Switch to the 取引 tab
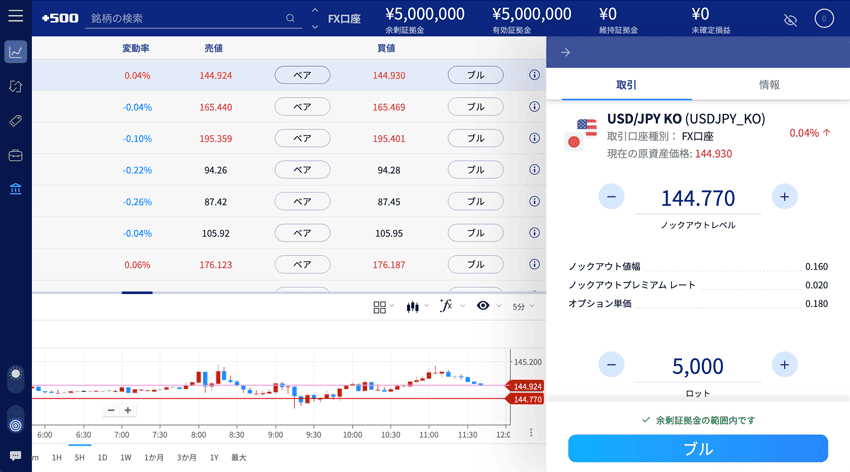The image size is (850, 472). click(626, 85)
